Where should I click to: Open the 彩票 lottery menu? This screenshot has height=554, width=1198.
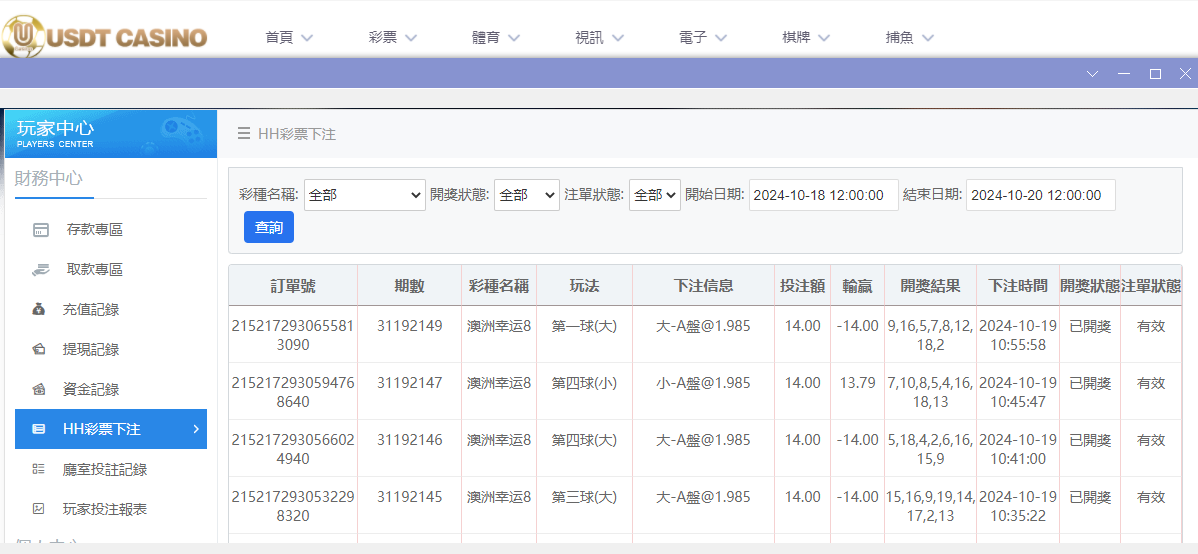392,38
